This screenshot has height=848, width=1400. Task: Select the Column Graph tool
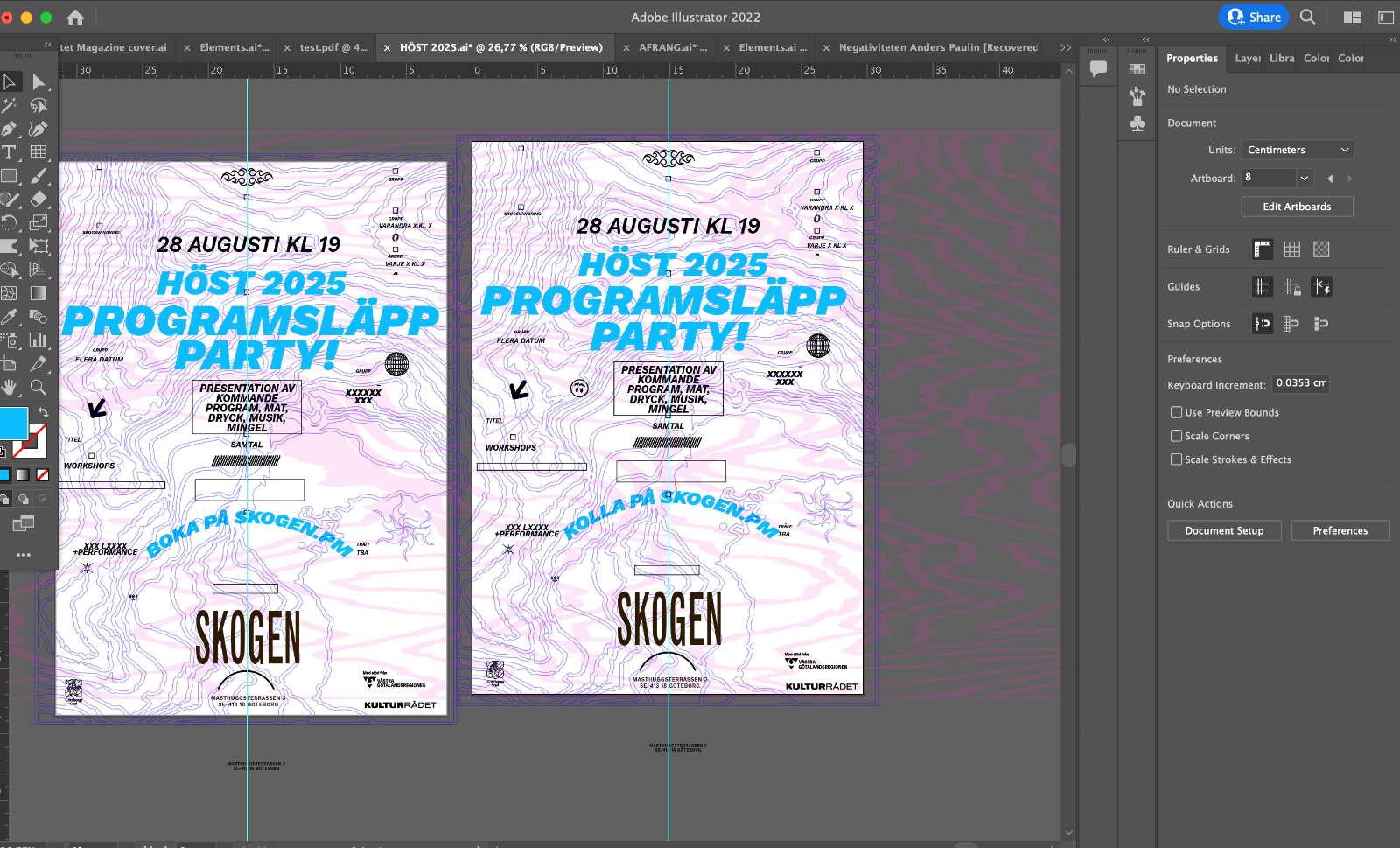tap(38, 340)
